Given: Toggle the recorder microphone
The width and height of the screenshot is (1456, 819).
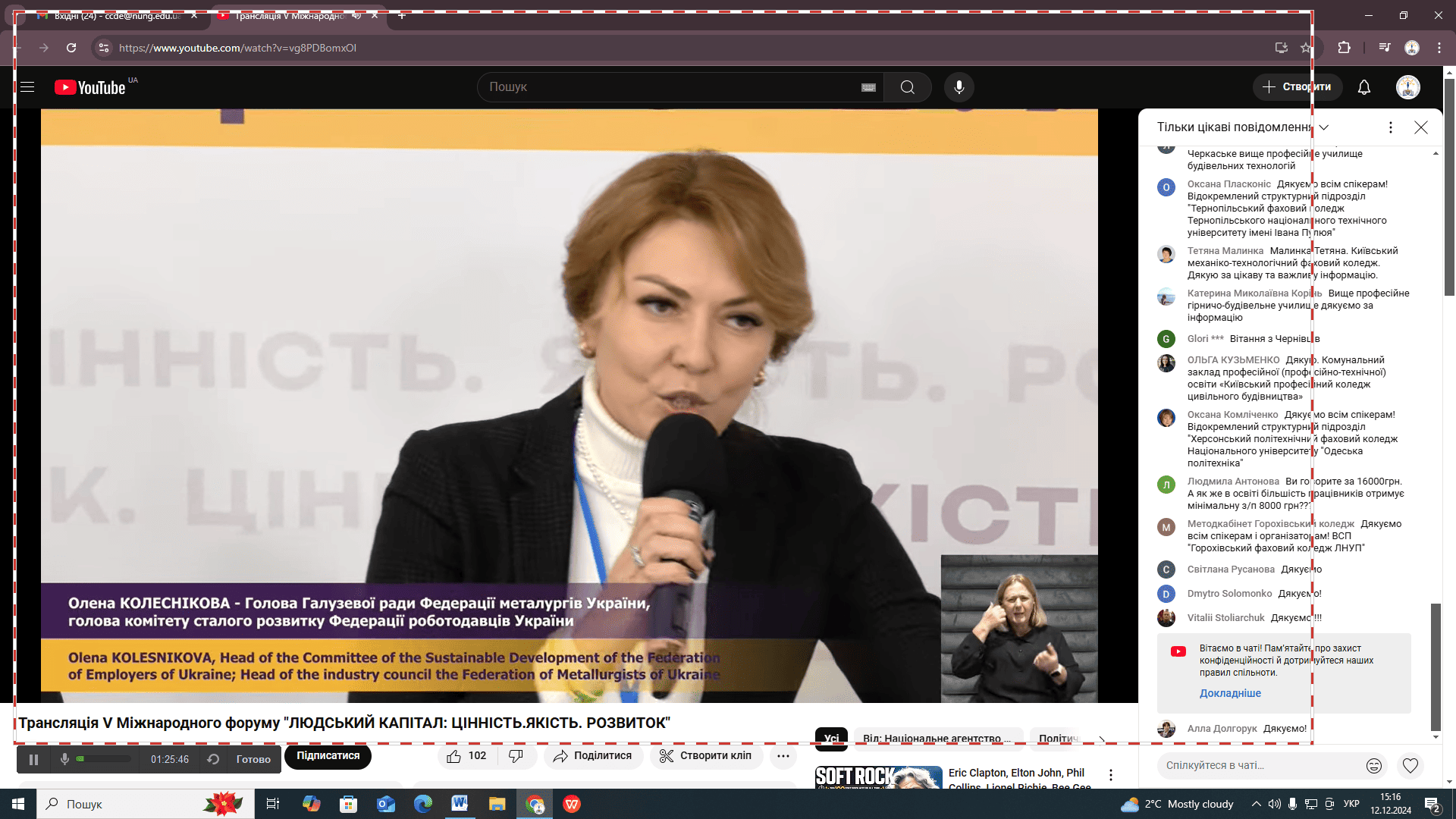Looking at the screenshot, I should pos(65,759).
